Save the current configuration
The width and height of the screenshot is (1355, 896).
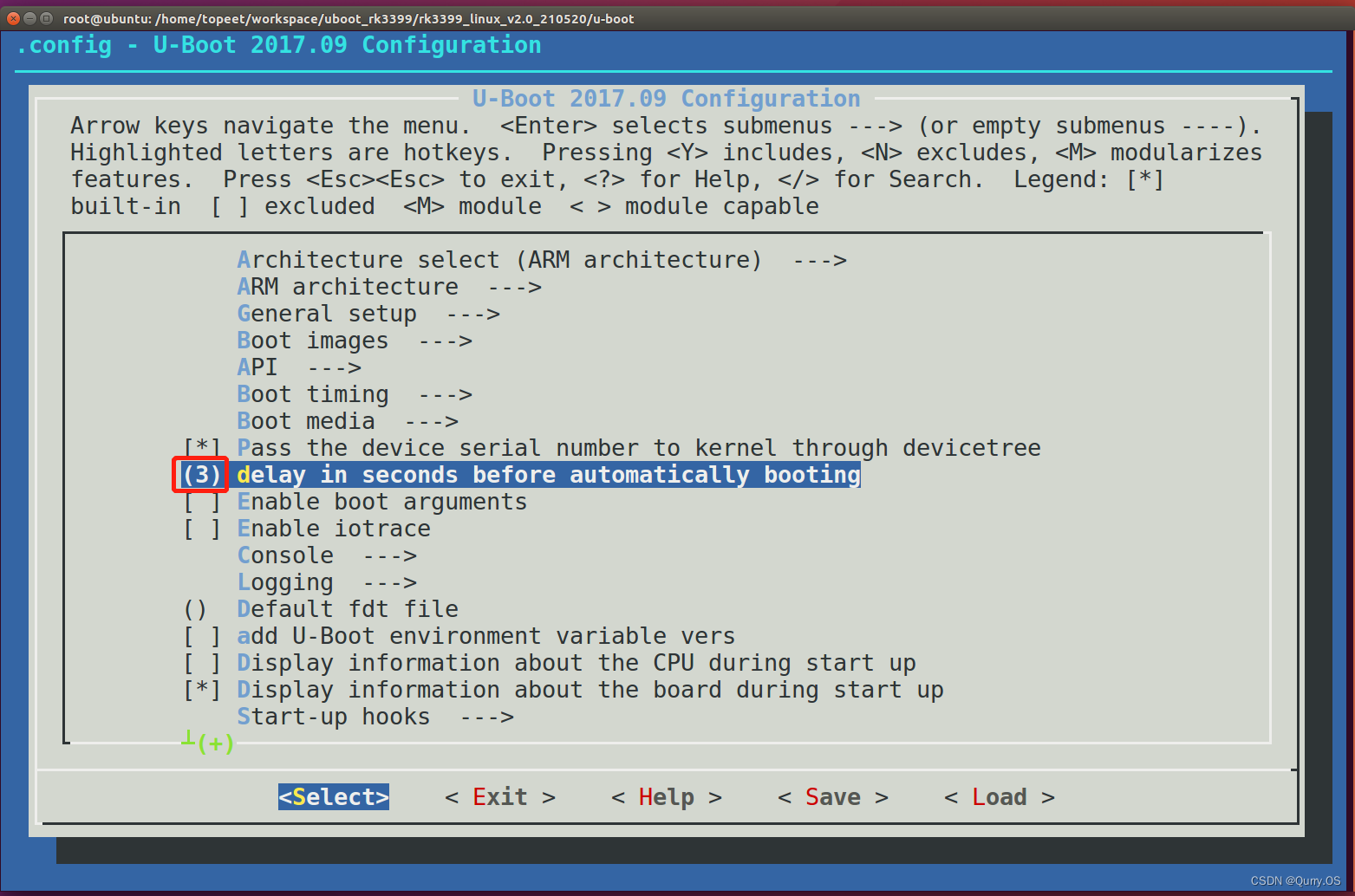[x=831, y=796]
